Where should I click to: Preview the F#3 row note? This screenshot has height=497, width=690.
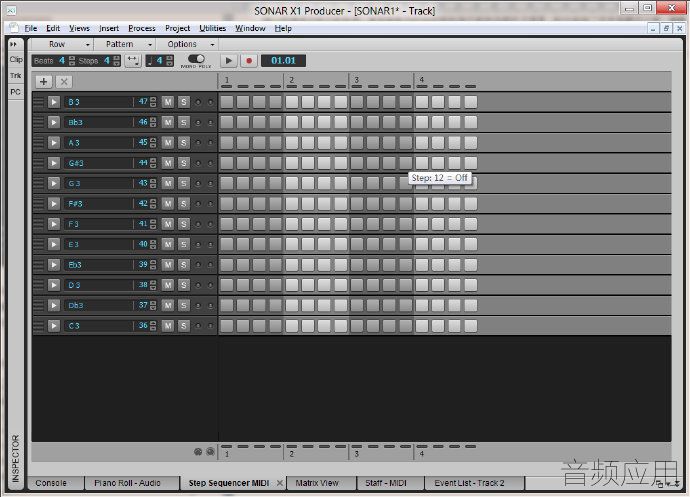[x=54, y=203]
